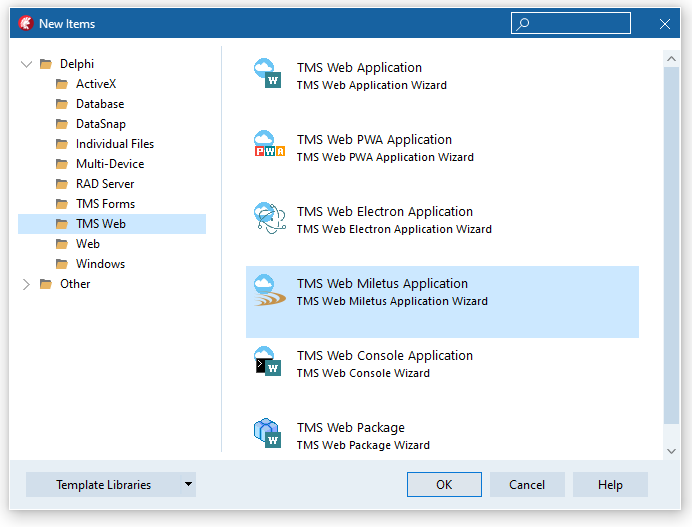Image resolution: width=692 pixels, height=527 pixels.
Task: Click 'TMS Web Package Wizard' description
Action: point(363,445)
